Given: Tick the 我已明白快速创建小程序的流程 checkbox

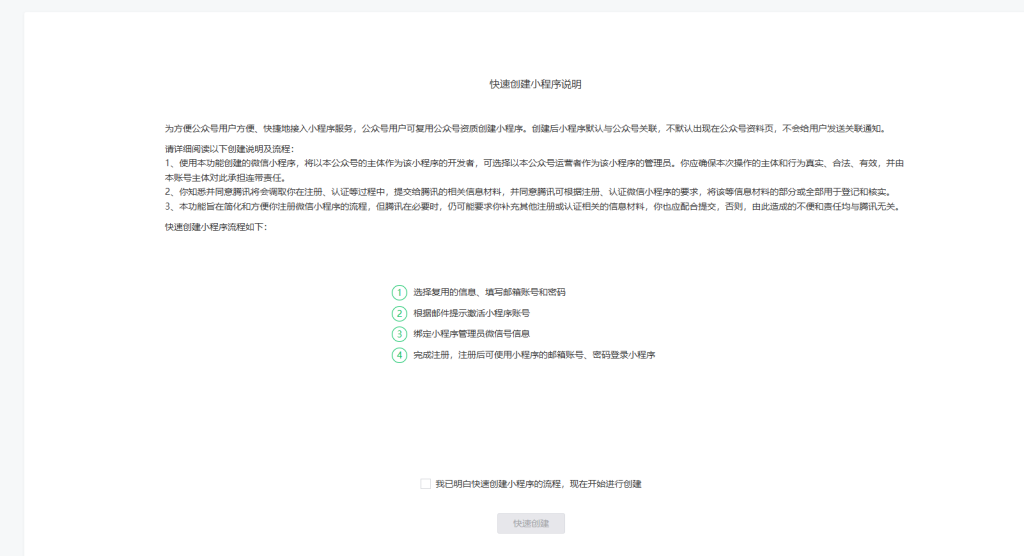Looking at the screenshot, I should pyautogui.click(x=426, y=484).
